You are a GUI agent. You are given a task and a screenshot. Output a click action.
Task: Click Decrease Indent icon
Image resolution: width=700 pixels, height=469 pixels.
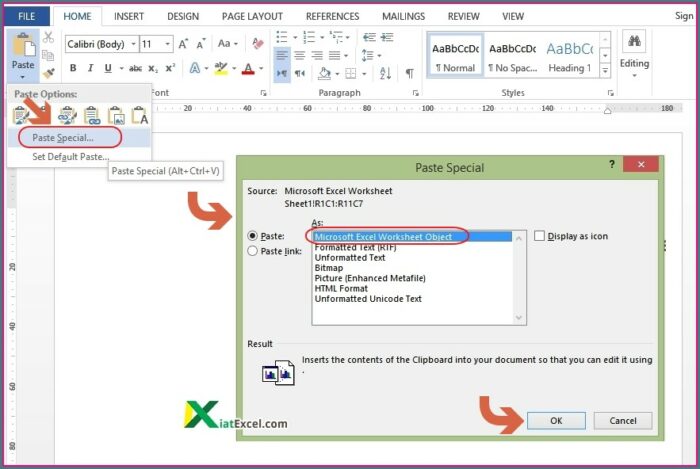(369, 37)
